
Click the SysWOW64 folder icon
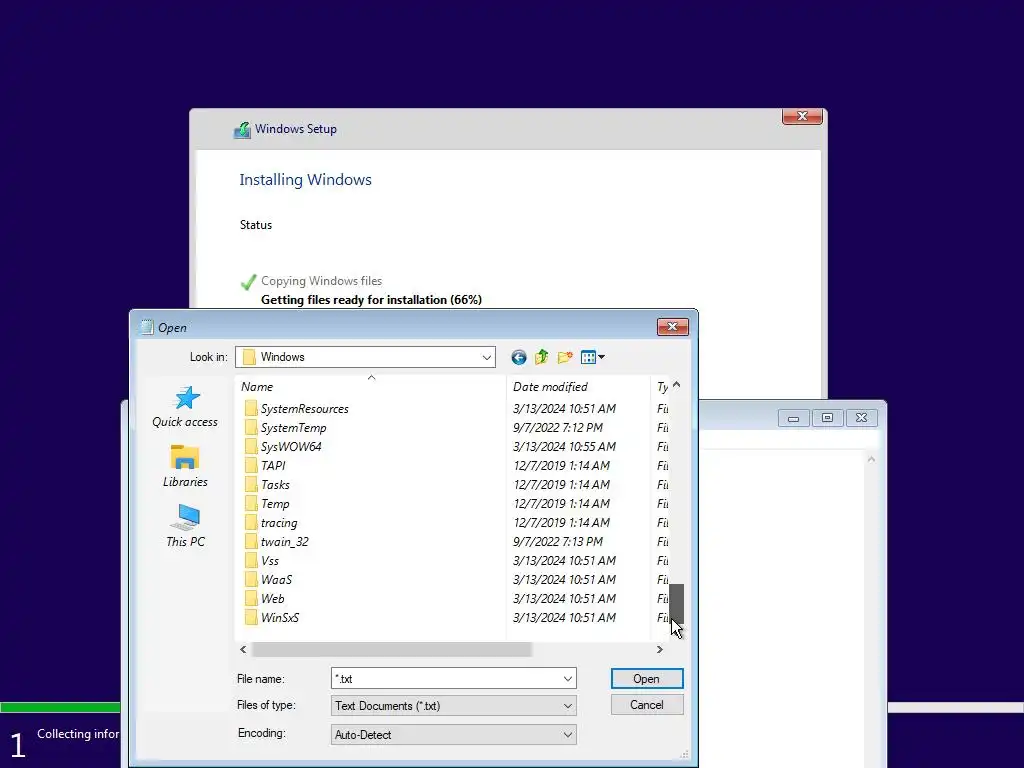[x=251, y=447]
